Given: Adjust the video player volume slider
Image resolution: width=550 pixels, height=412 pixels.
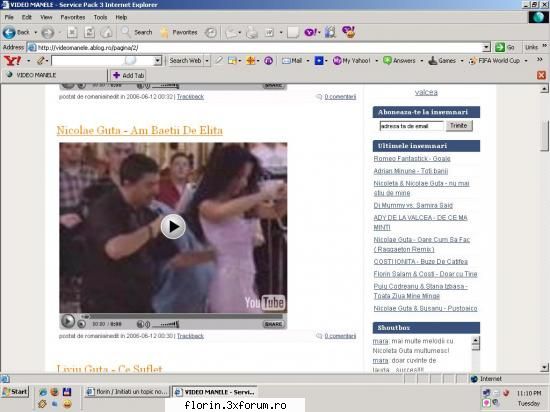Looking at the screenshot, I should coord(167,324).
